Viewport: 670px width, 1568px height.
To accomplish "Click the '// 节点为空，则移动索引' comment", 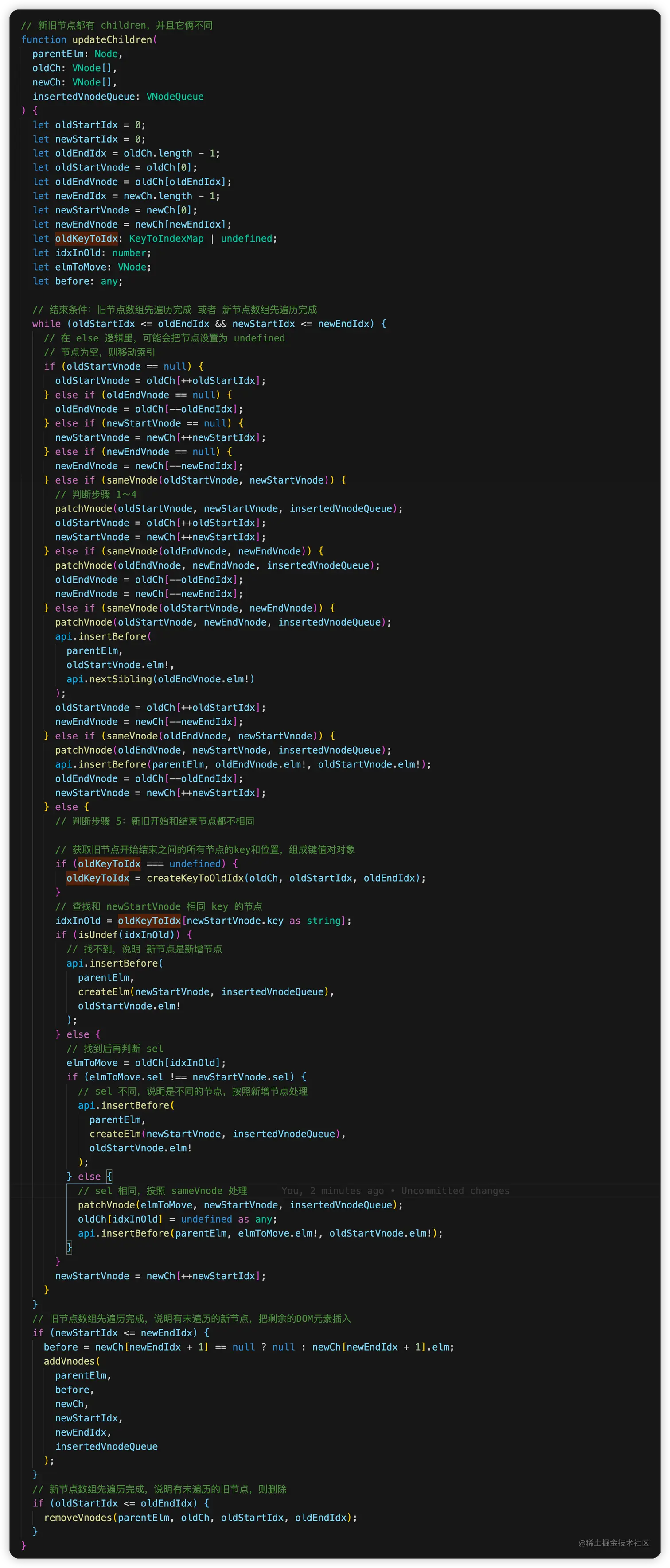I will coord(99,352).
